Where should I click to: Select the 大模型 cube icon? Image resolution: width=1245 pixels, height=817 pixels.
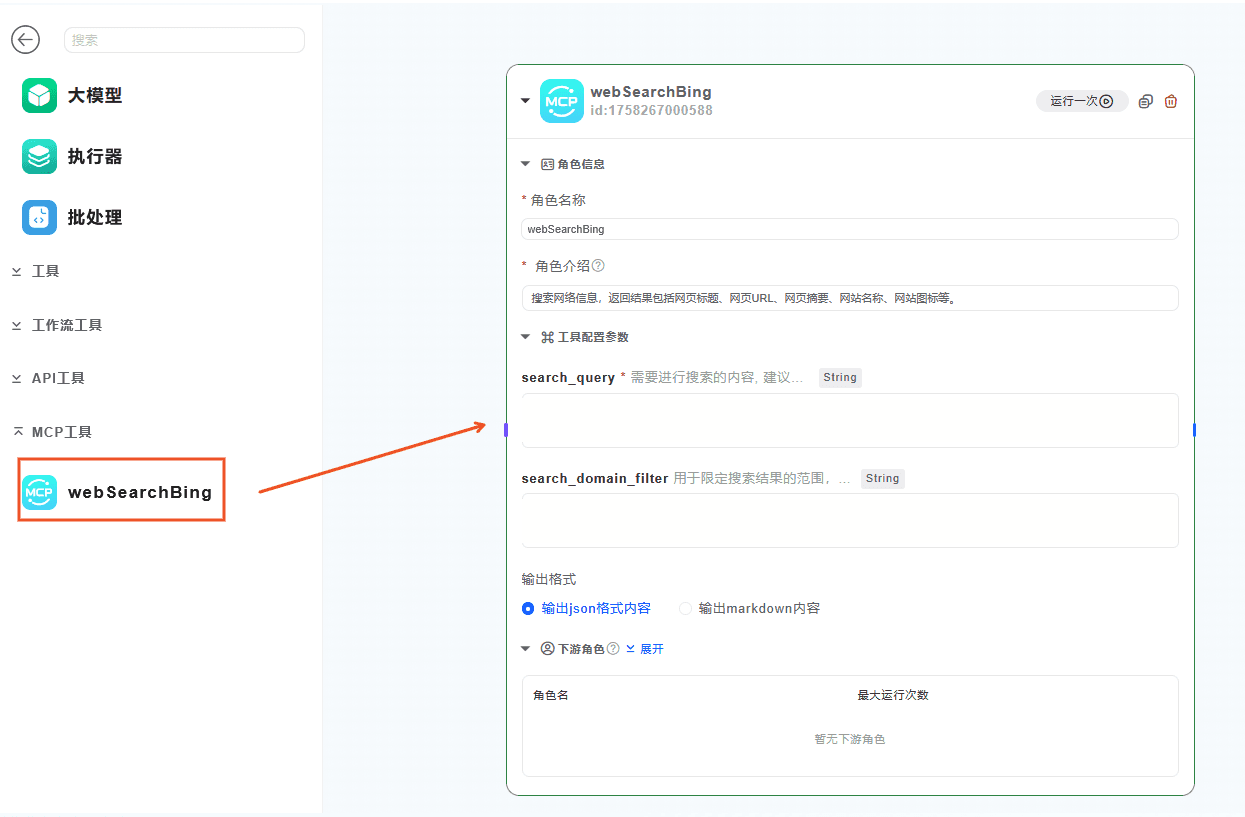pos(40,96)
